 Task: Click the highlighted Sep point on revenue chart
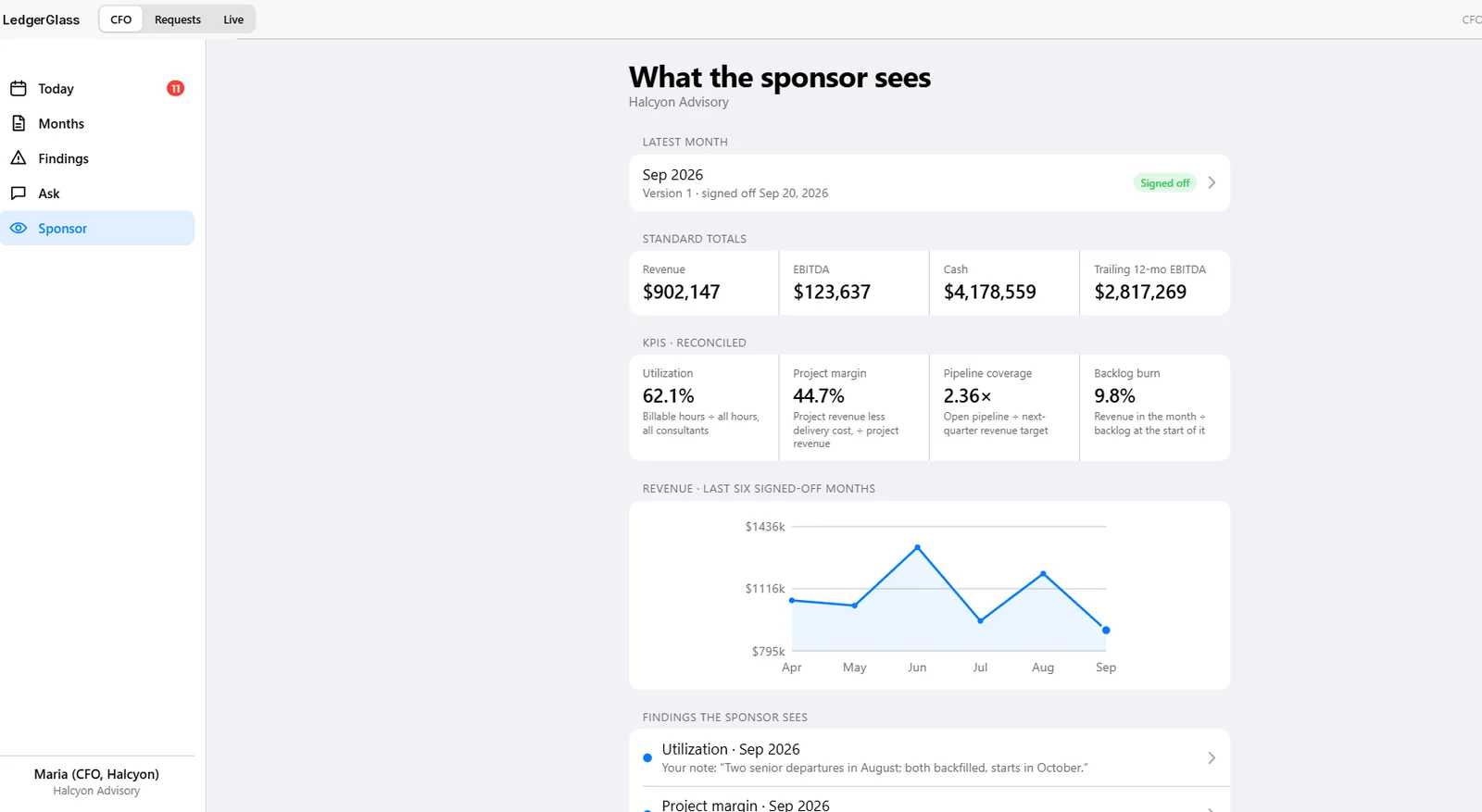(x=1106, y=631)
